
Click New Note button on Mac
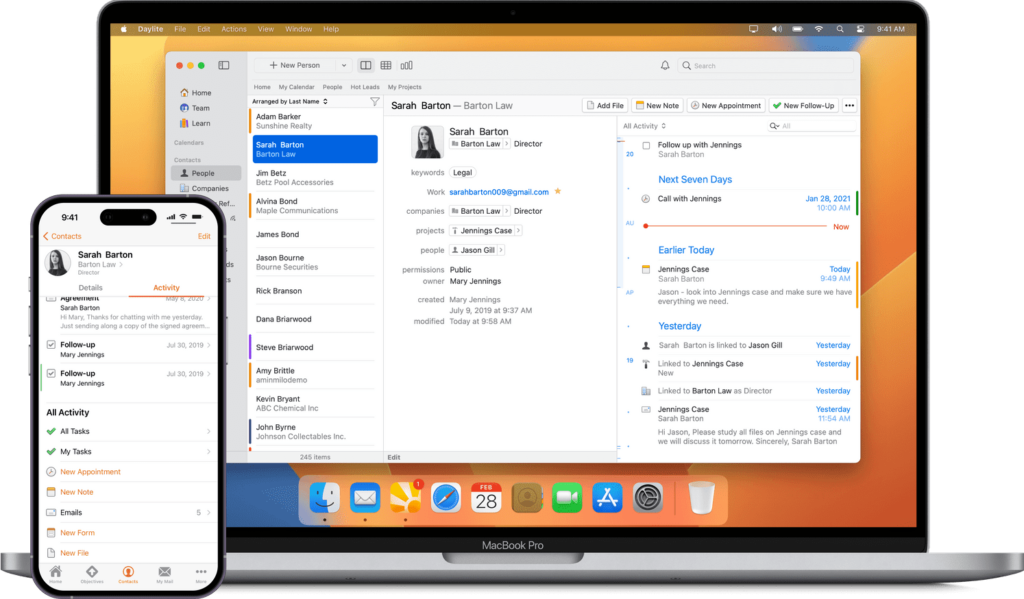pos(657,105)
